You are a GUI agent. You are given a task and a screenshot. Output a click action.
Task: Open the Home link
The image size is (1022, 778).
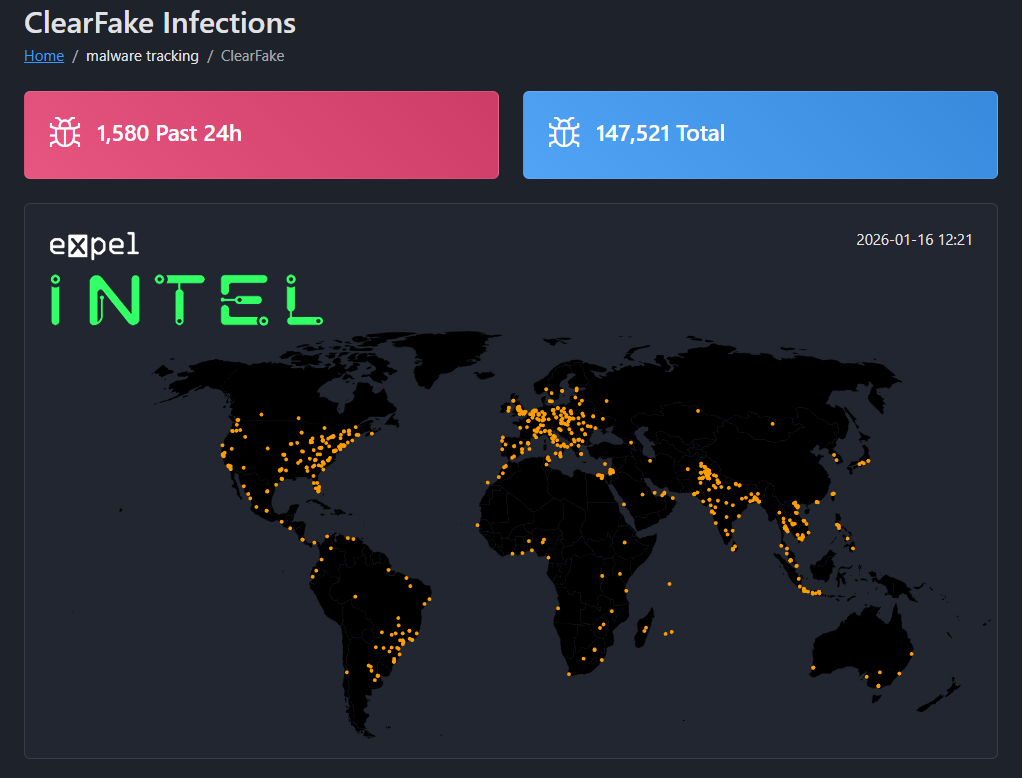(43, 56)
